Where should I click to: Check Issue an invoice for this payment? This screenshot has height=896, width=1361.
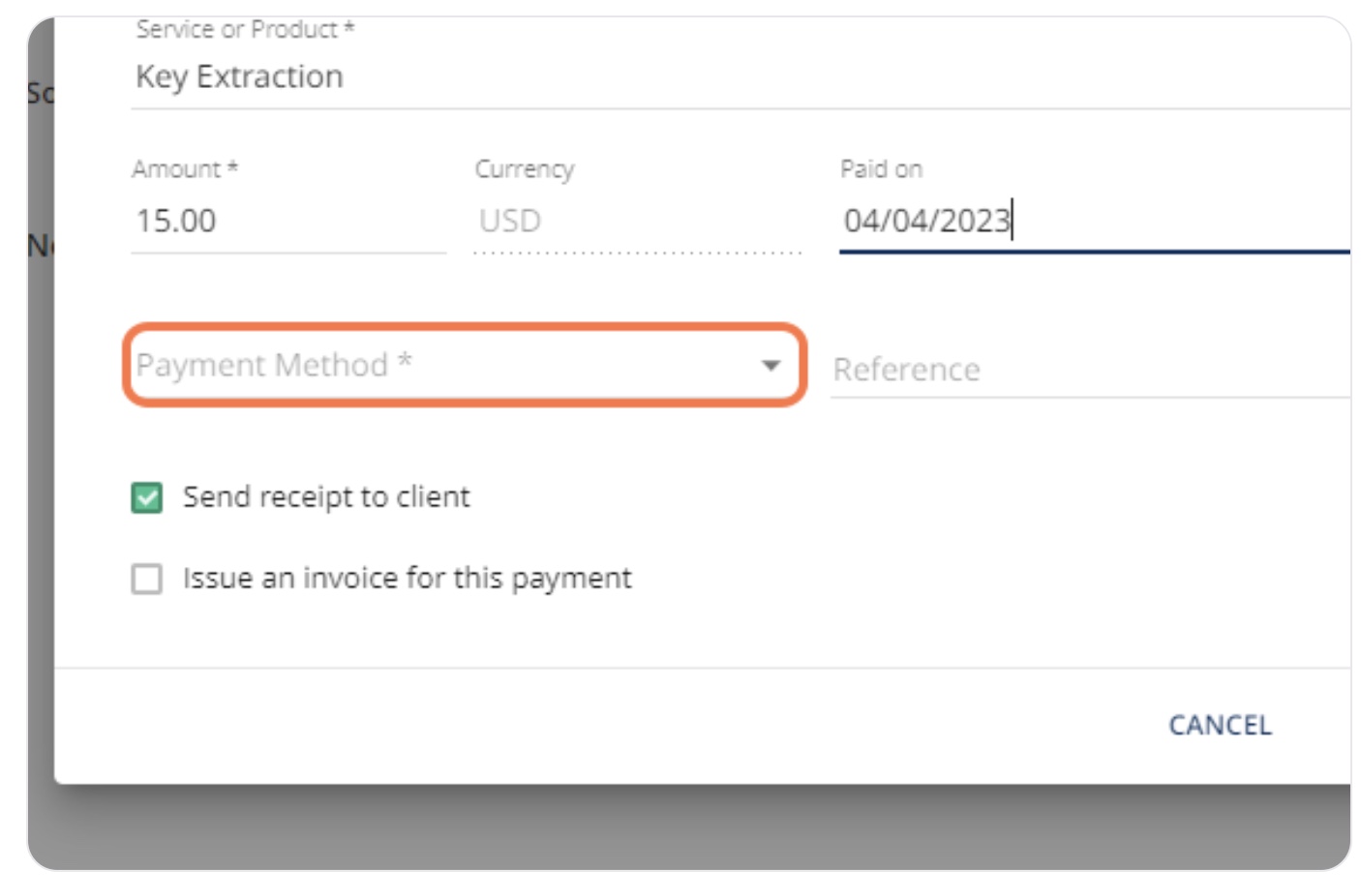[x=147, y=580]
